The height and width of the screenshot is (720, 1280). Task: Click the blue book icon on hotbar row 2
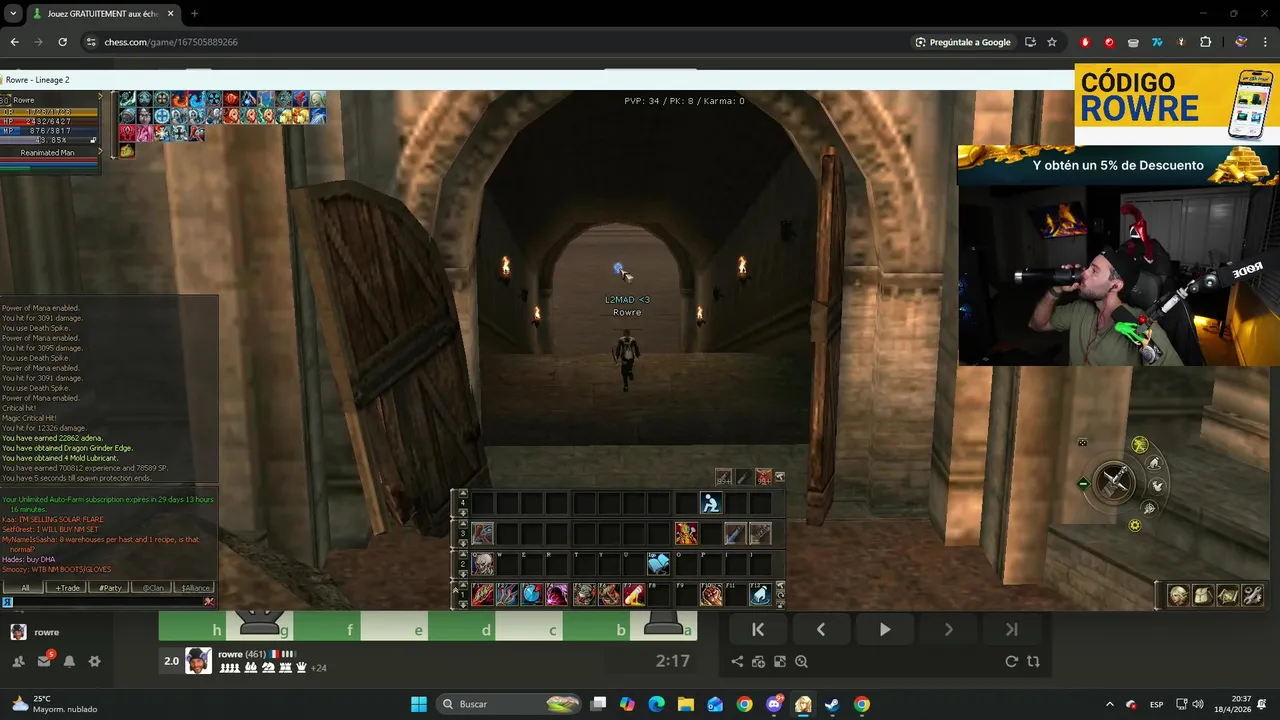pyautogui.click(x=659, y=565)
